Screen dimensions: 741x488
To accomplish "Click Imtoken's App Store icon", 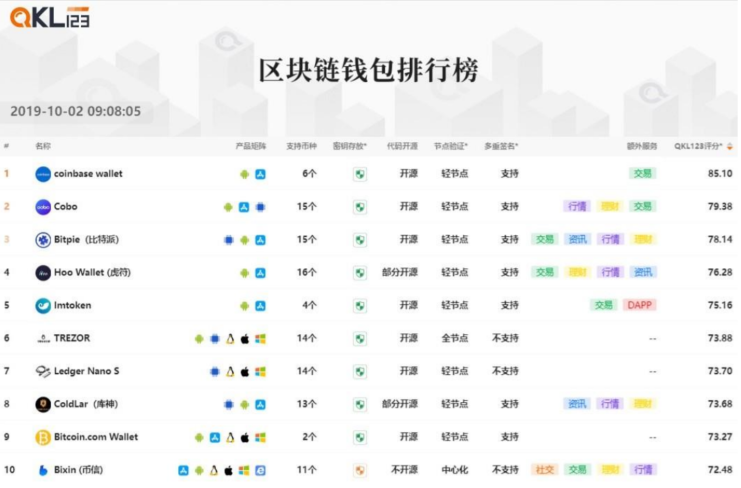I will point(260,306).
